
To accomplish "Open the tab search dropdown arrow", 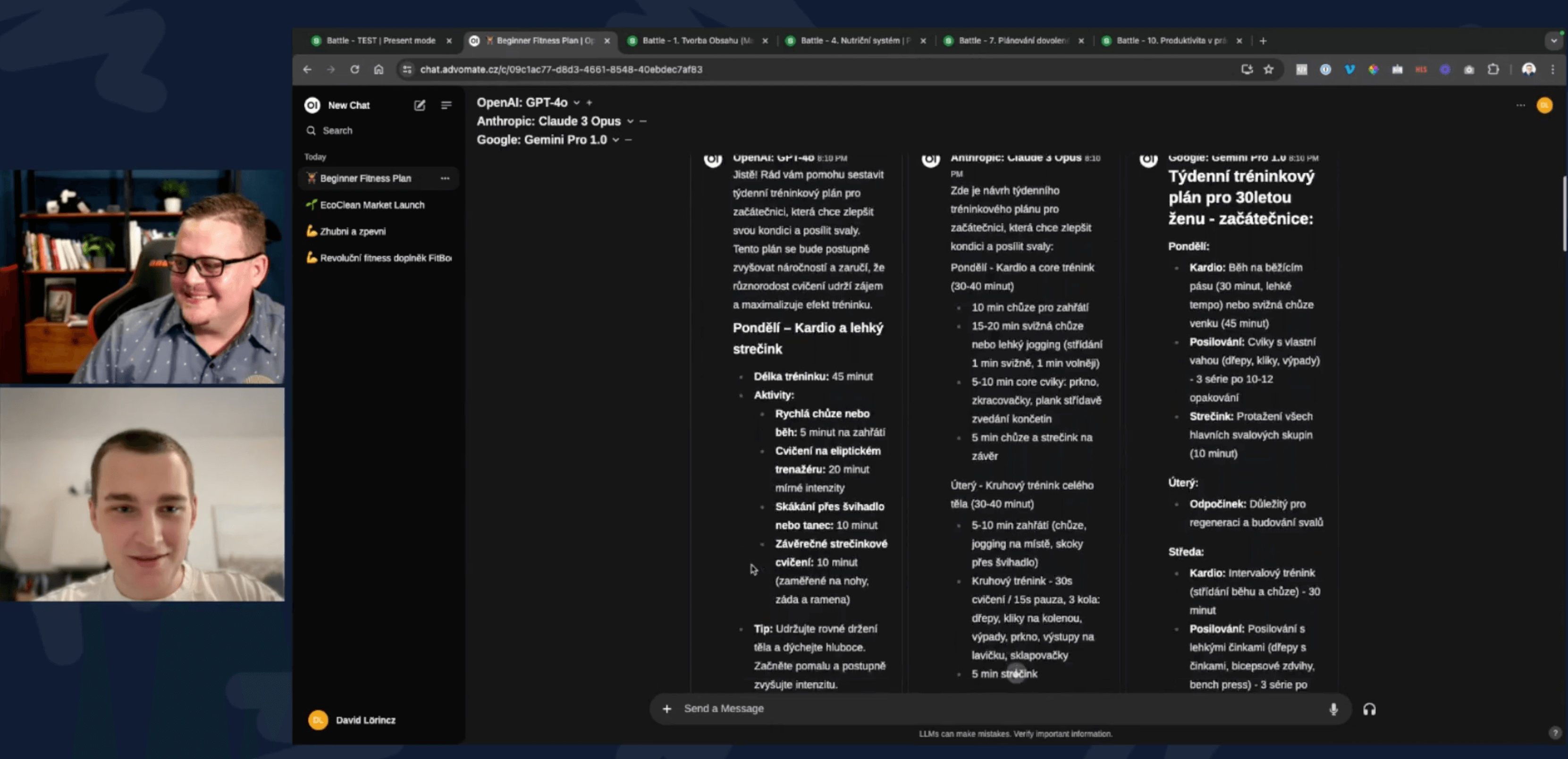I will coord(1554,41).
